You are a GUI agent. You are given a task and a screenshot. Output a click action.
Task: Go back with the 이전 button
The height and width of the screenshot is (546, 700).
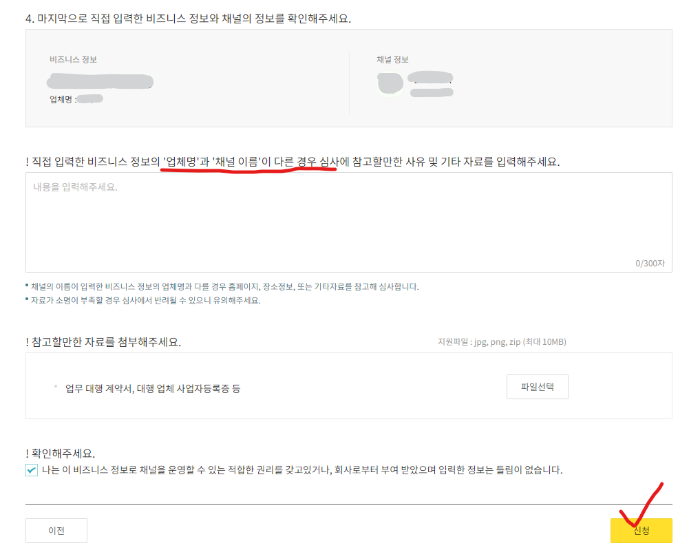56,530
